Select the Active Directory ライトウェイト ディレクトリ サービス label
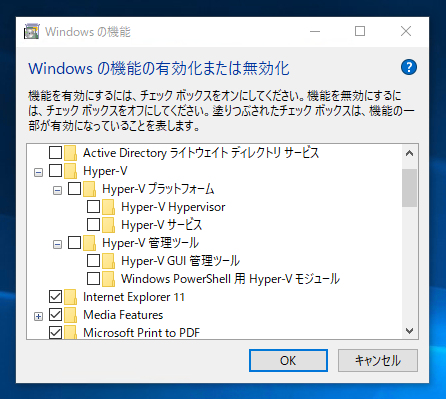Screen dimensions: 446x399 (x=201, y=153)
